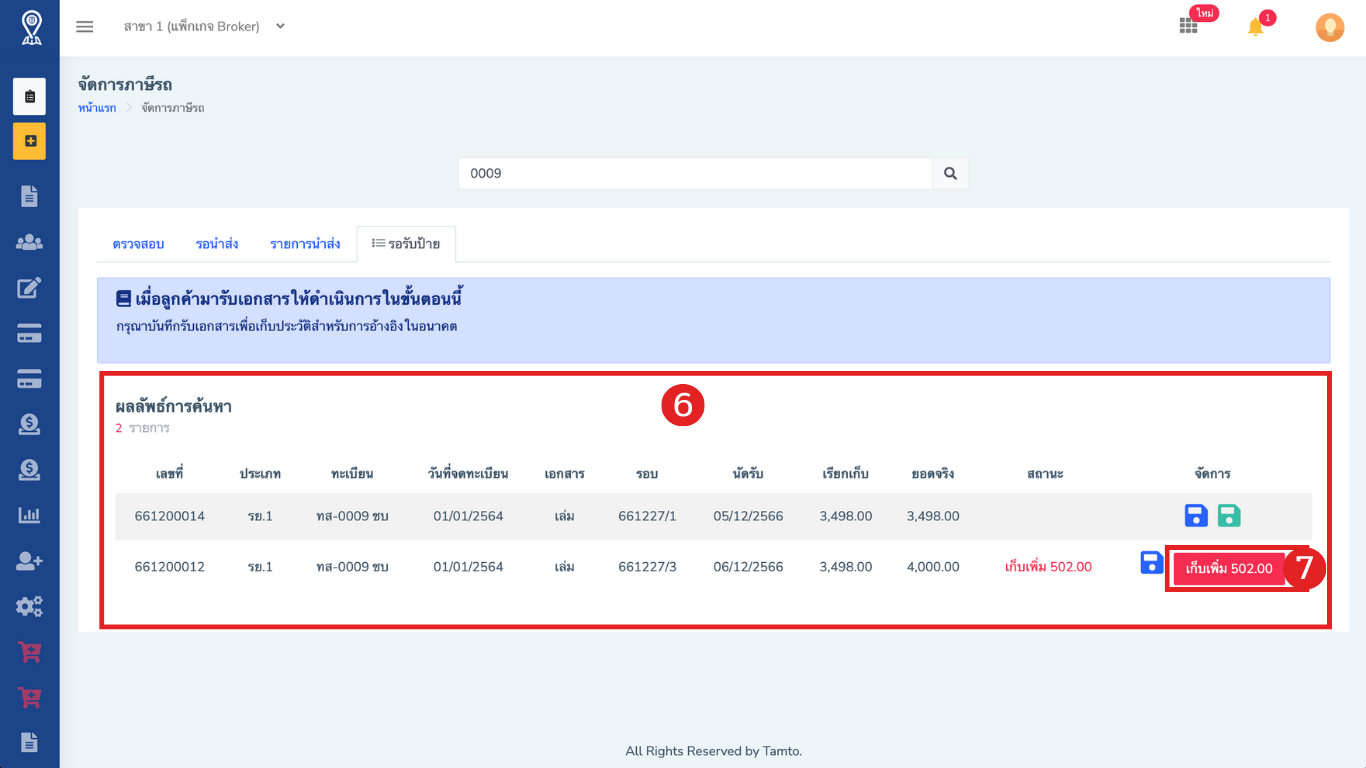Go to หน้าแรก breadcrumb link
The width and height of the screenshot is (1366, 768).
(x=97, y=108)
